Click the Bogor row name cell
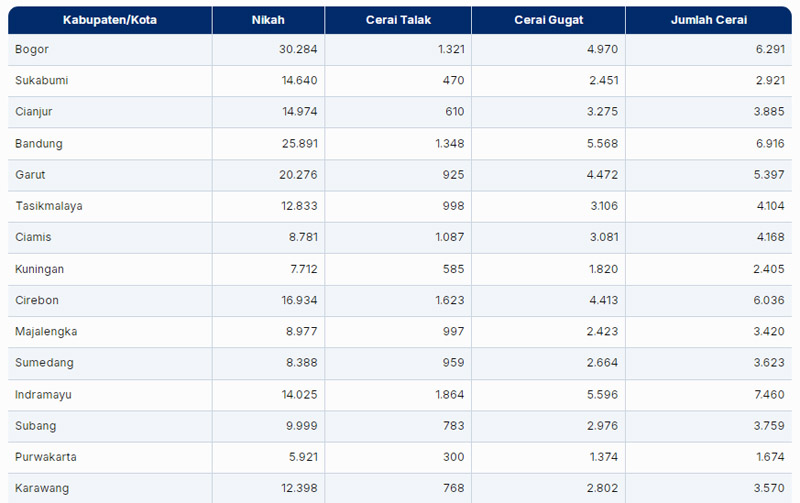800x503 pixels. tap(32, 49)
